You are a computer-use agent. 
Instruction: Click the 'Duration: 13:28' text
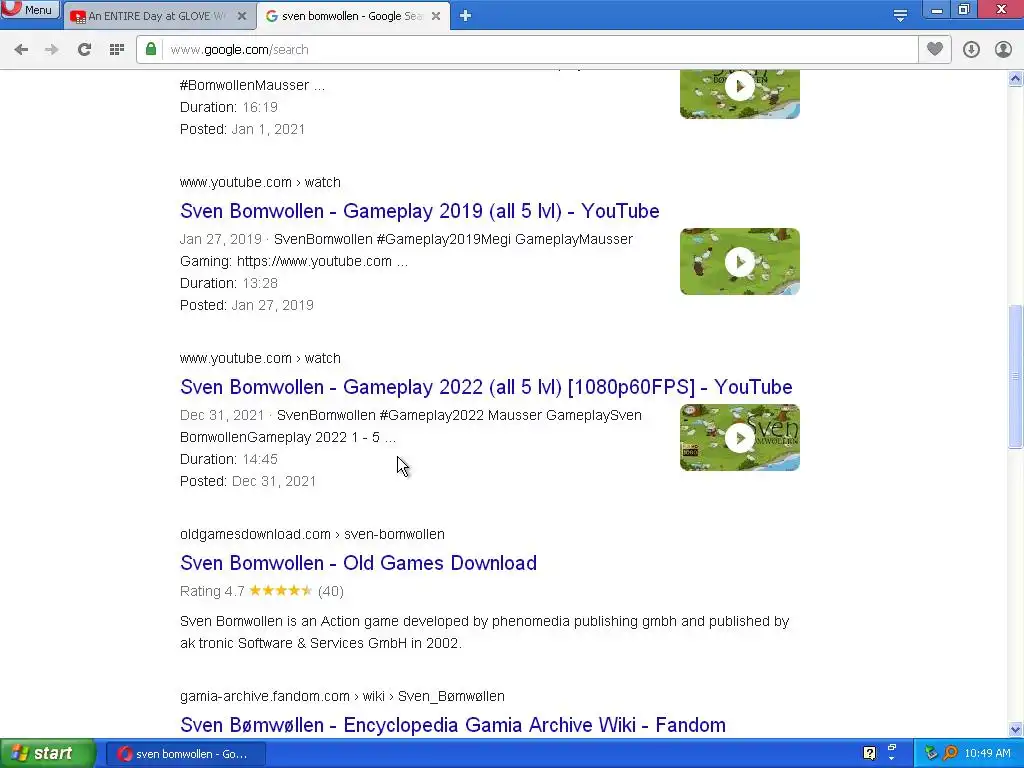pyautogui.click(x=229, y=283)
